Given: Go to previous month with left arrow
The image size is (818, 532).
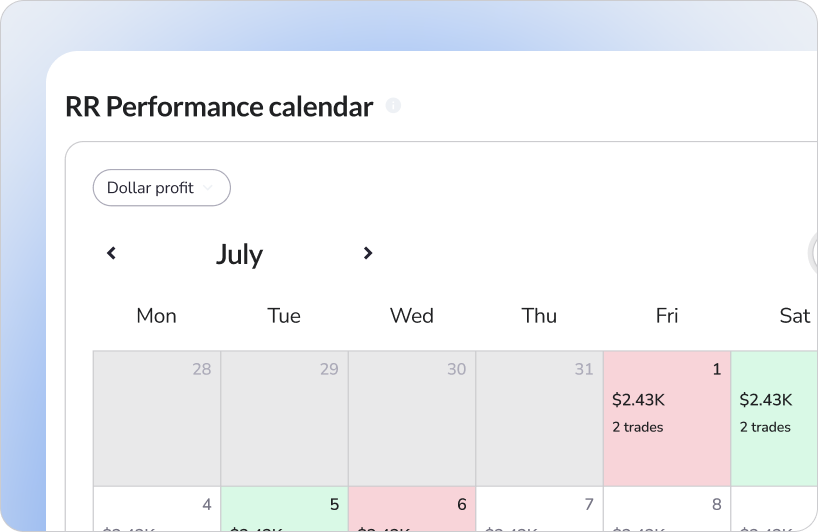Looking at the screenshot, I should 111,253.
